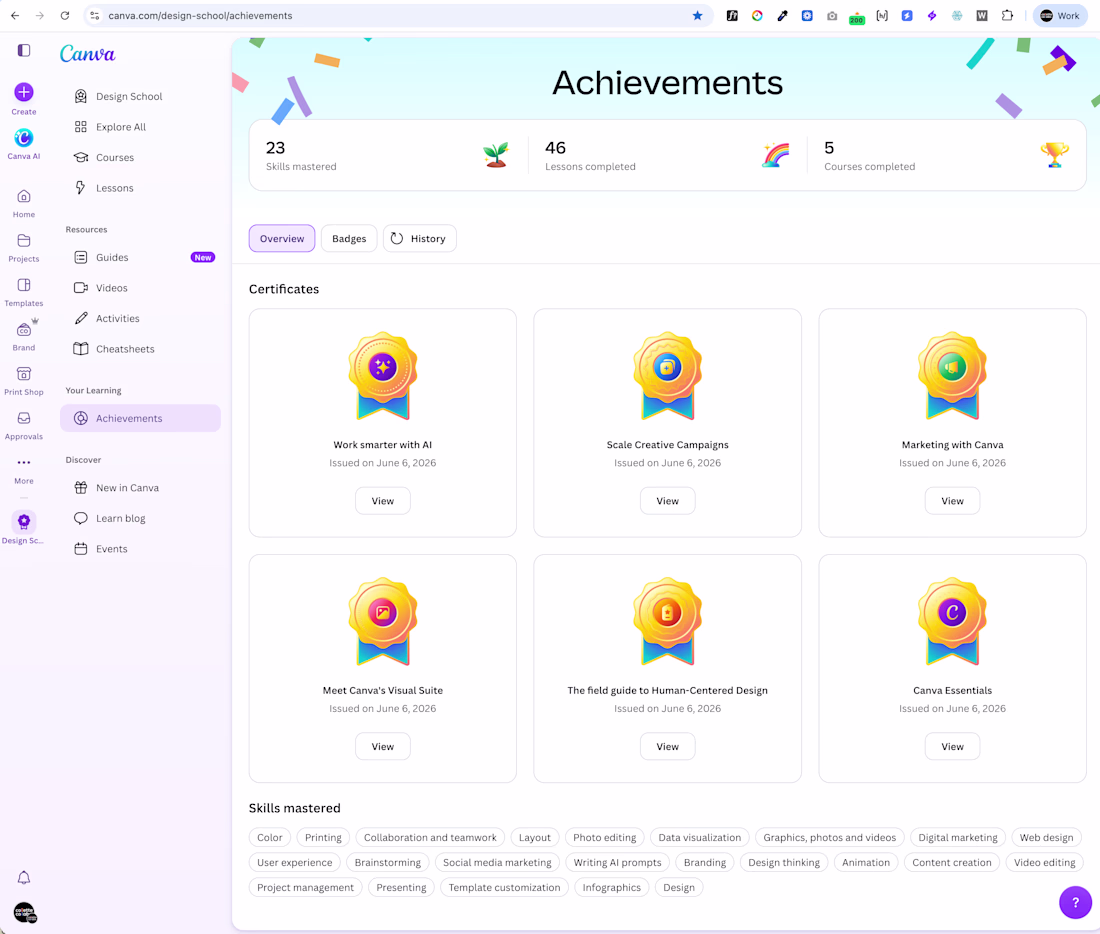View Work smarter with AI certificate

(383, 501)
